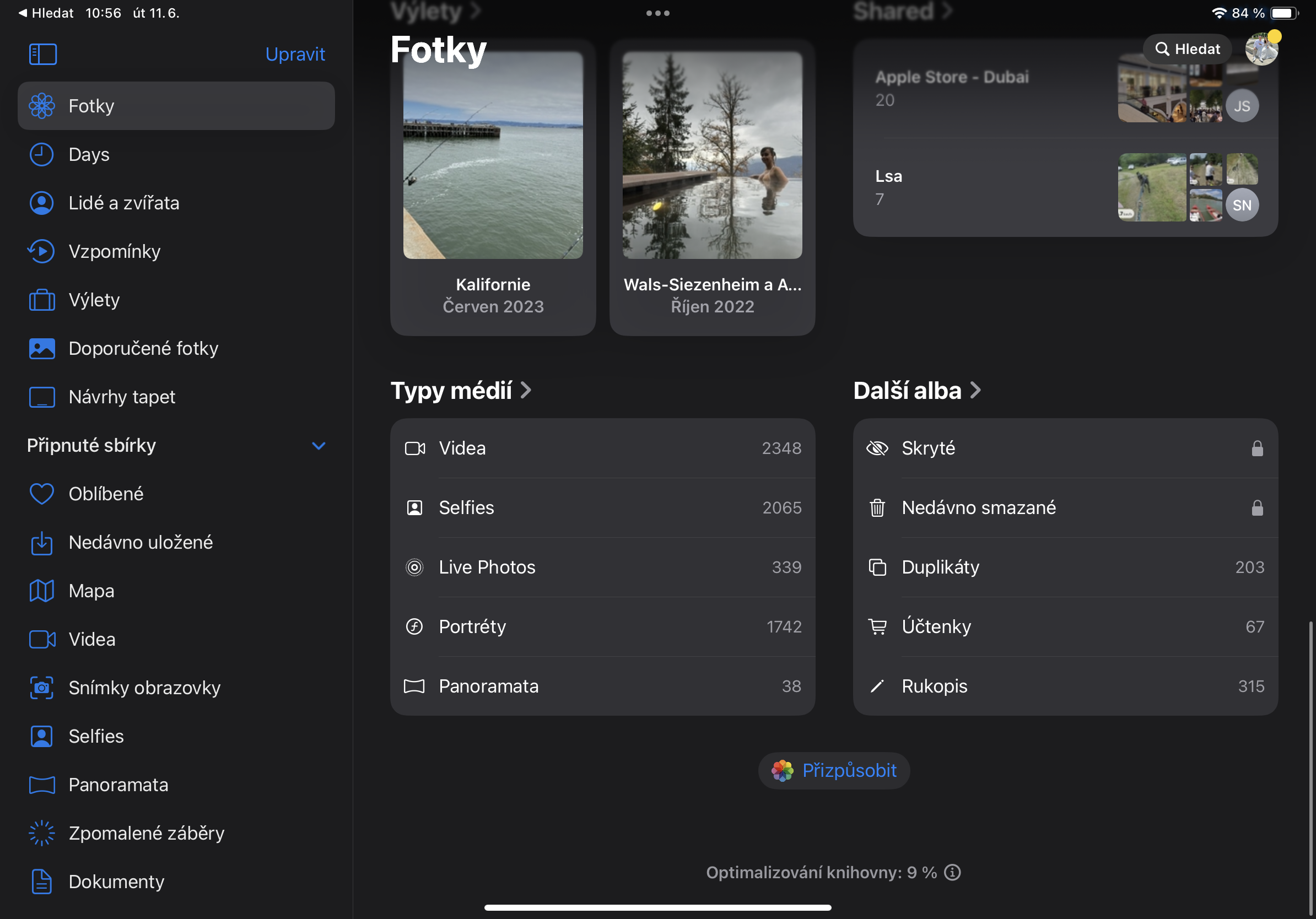
Task: Collapse the Připnuté sbírky section chevron
Action: click(319, 445)
